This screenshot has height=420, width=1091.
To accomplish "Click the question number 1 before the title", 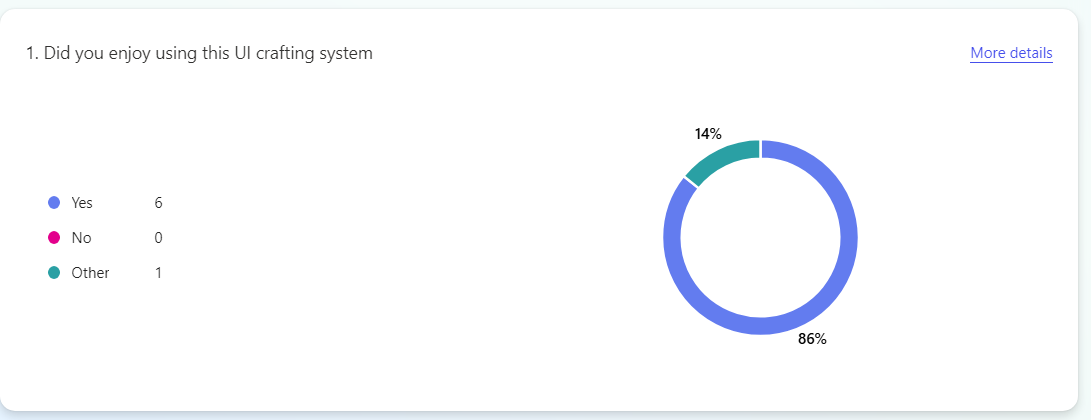I will [x=30, y=53].
